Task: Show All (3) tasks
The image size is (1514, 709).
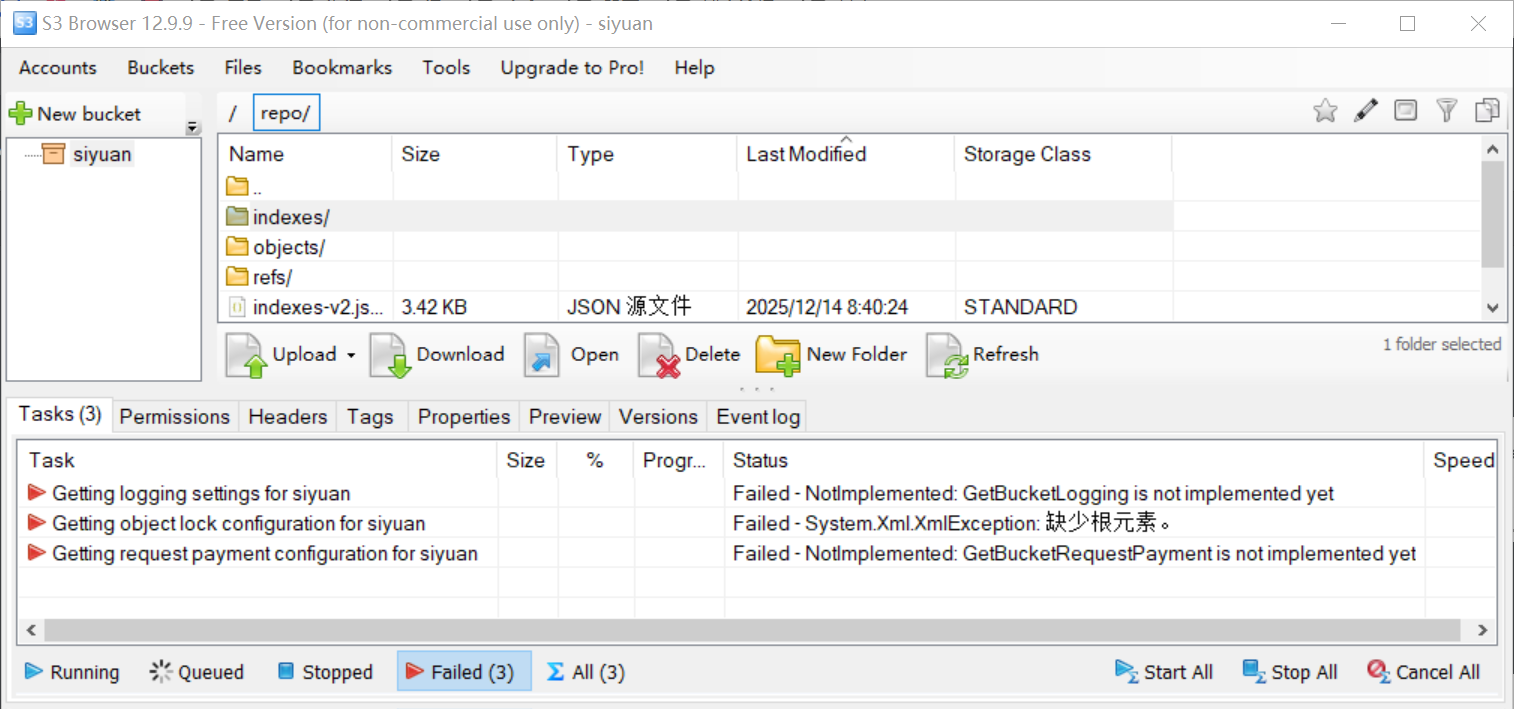Action: click(586, 672)
